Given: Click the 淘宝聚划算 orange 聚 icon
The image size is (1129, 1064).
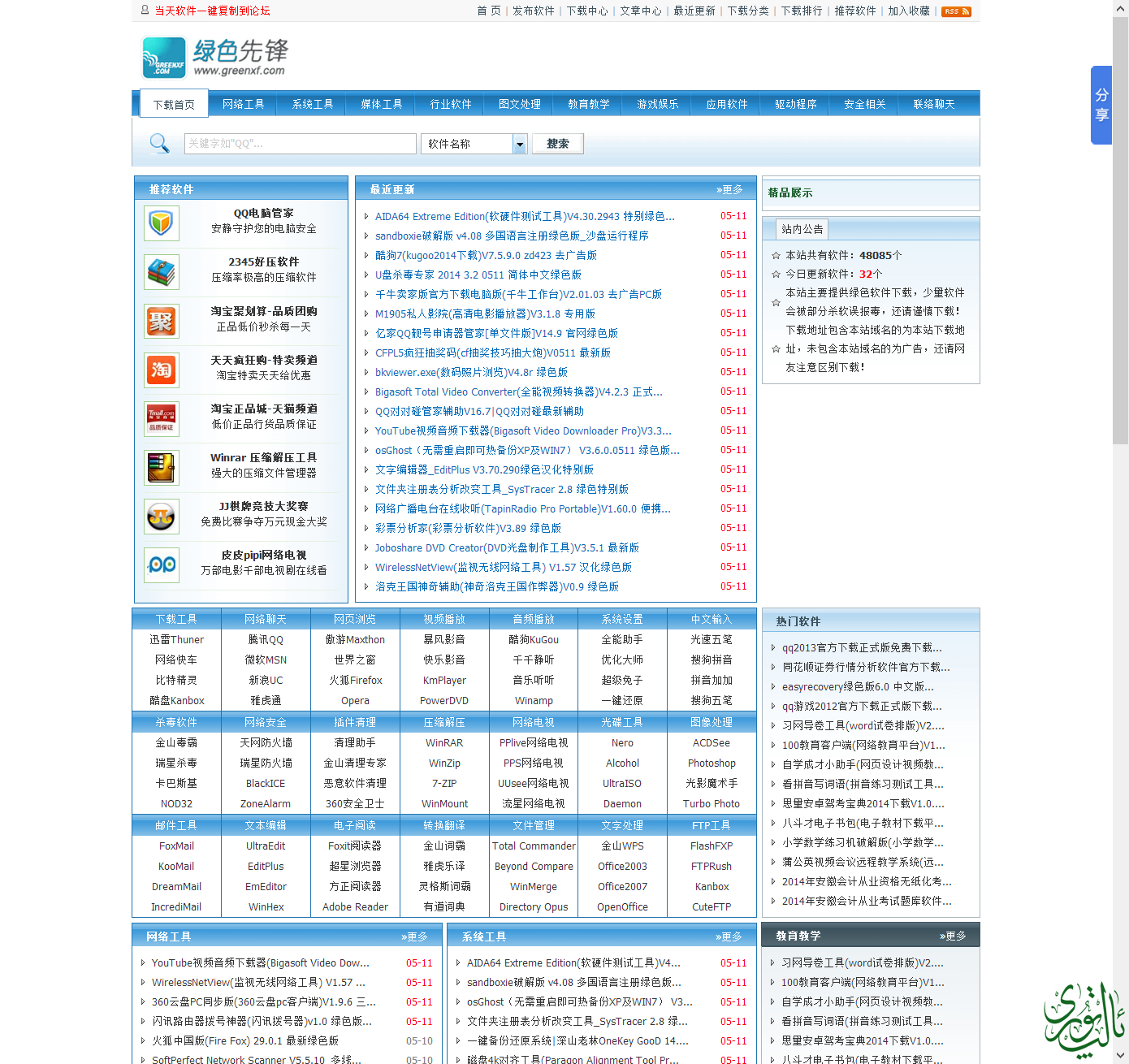Looking at the screenshot, I should (162, 321).
